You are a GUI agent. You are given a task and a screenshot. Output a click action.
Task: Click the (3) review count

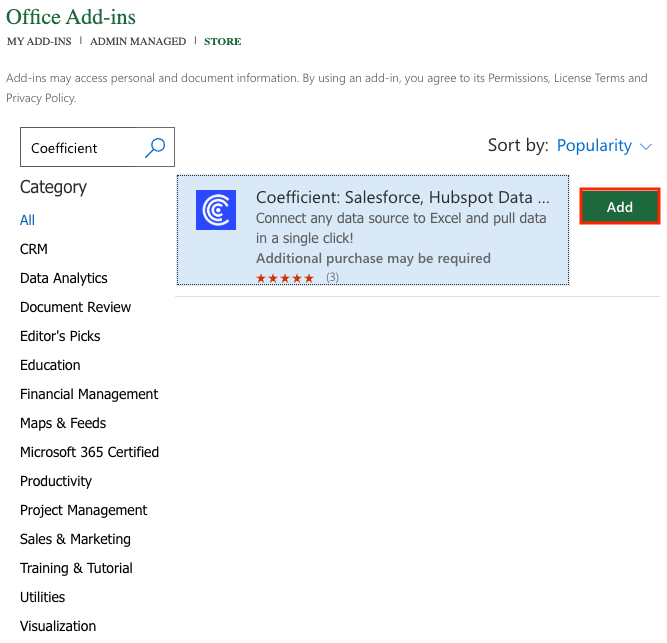click(332, 277)
